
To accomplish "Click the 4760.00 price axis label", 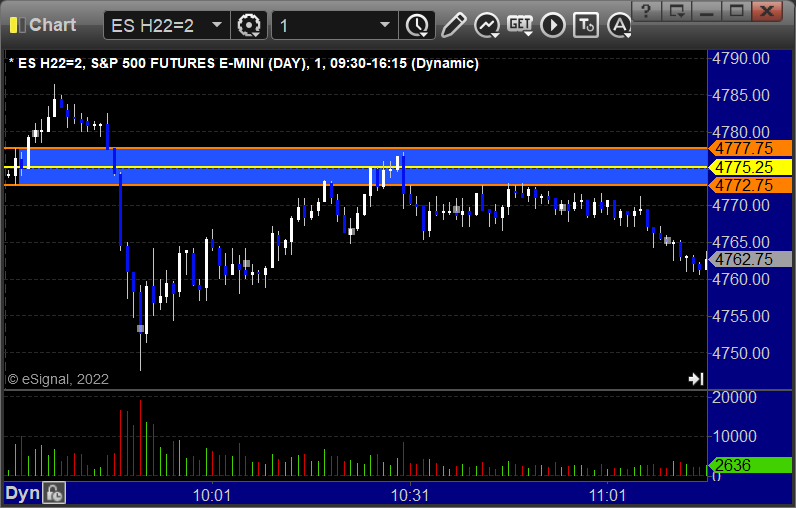I will pos(741,279).
